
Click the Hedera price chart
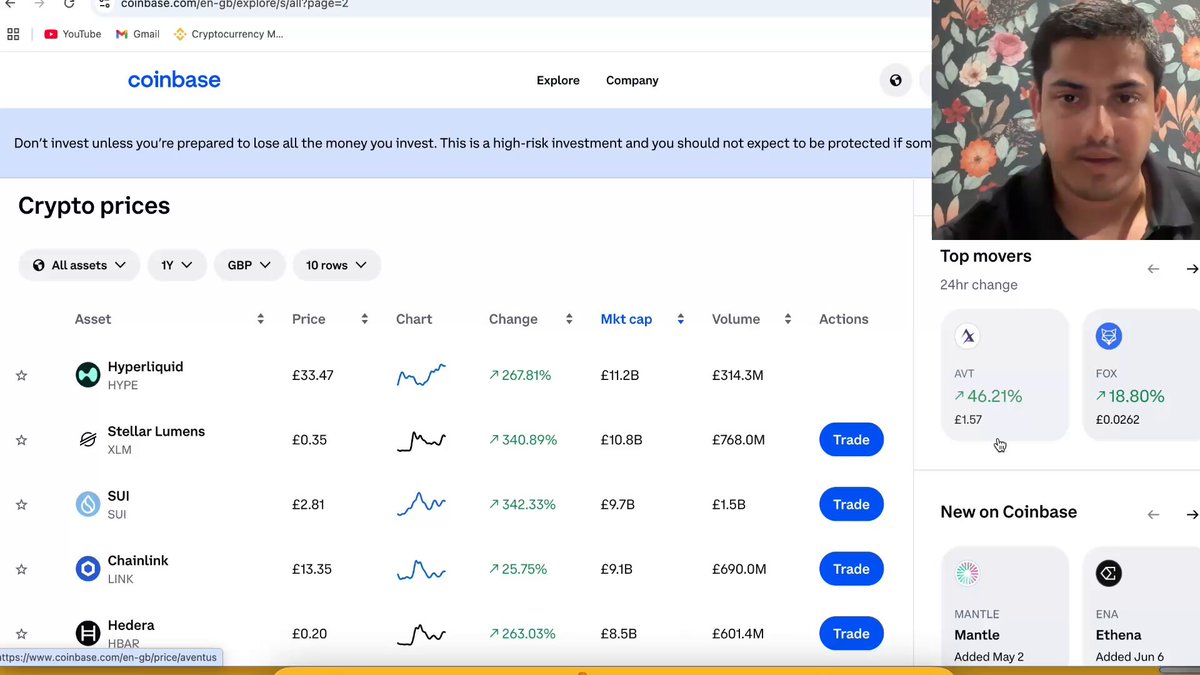pos(421,633)
